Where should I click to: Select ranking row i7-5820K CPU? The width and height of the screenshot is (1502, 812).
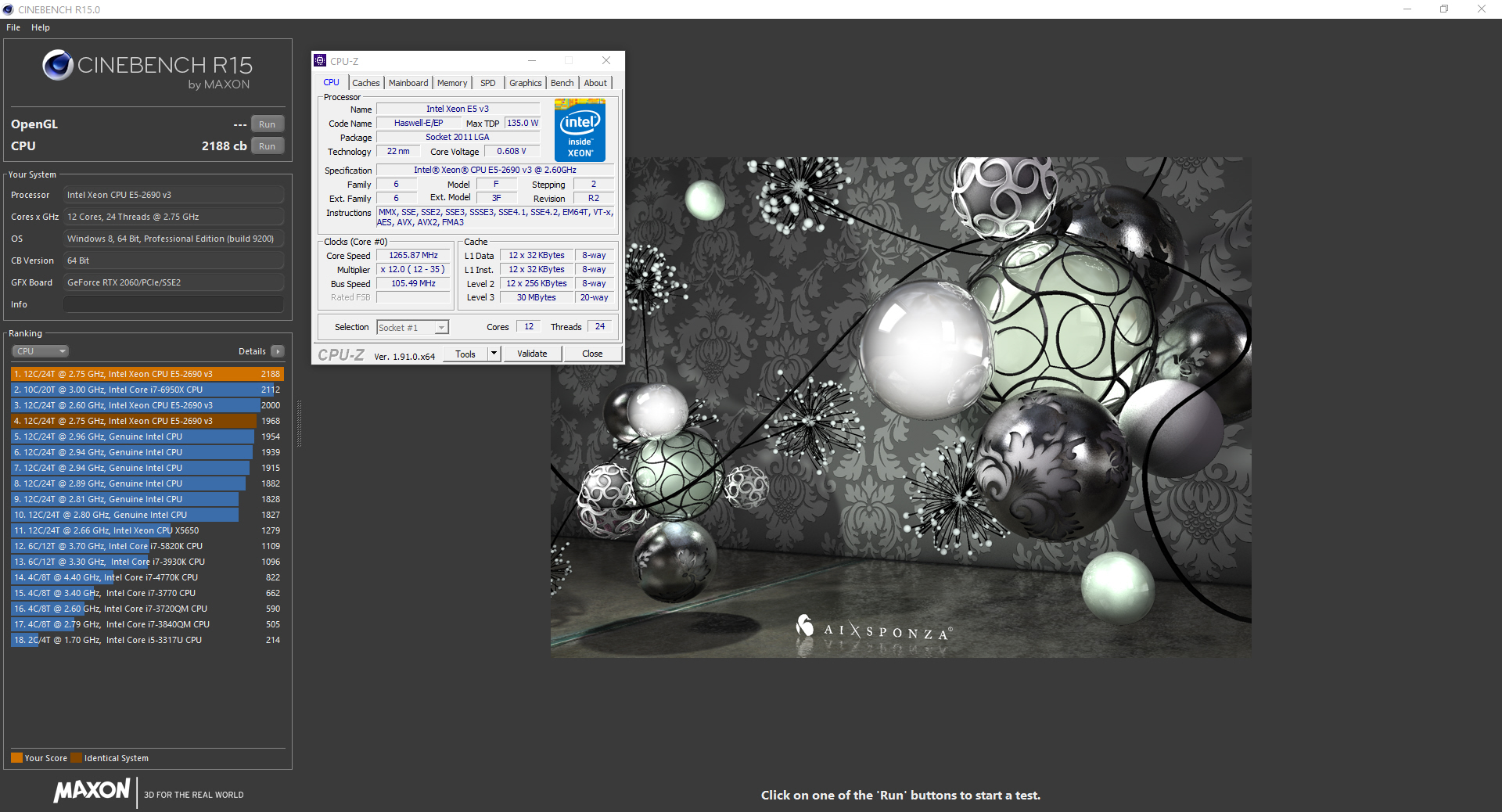147,546
